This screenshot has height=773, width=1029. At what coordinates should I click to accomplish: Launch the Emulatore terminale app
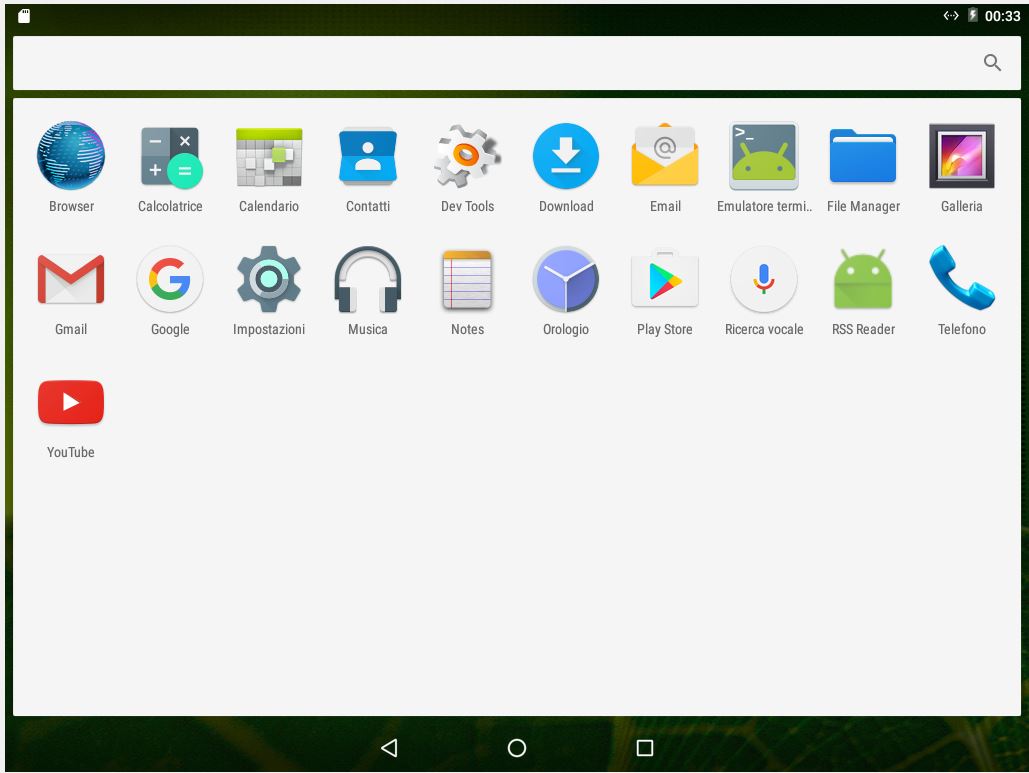pos(764,156)
